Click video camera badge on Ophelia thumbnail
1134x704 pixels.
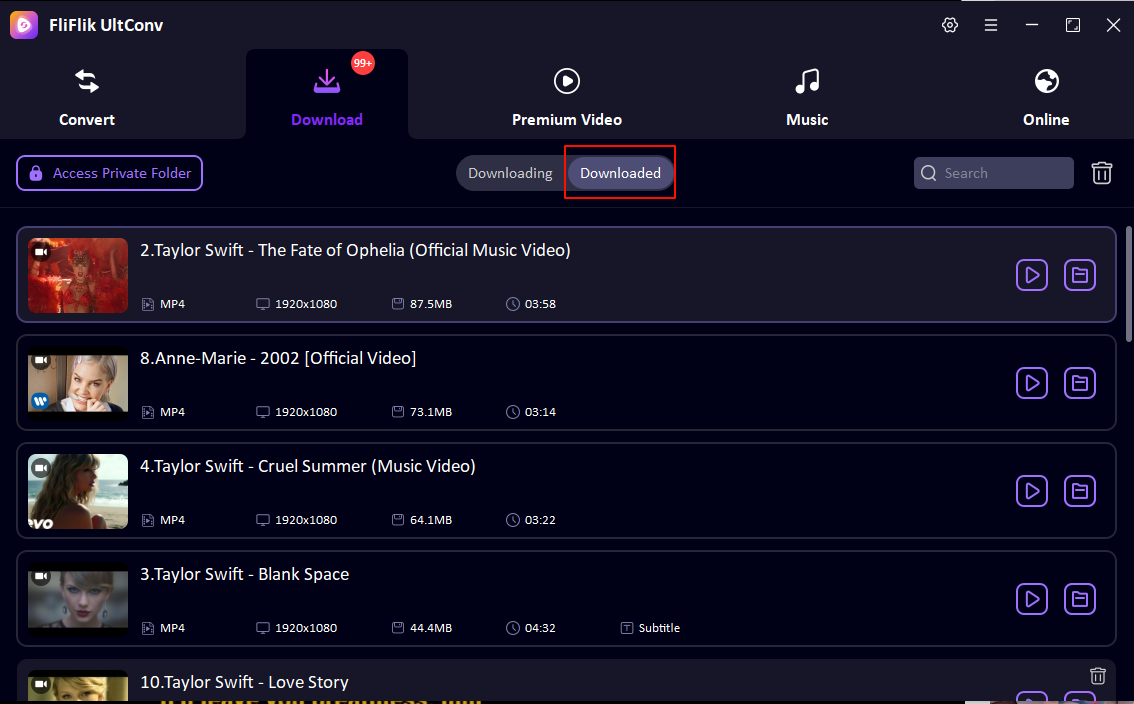pos(41,252)
